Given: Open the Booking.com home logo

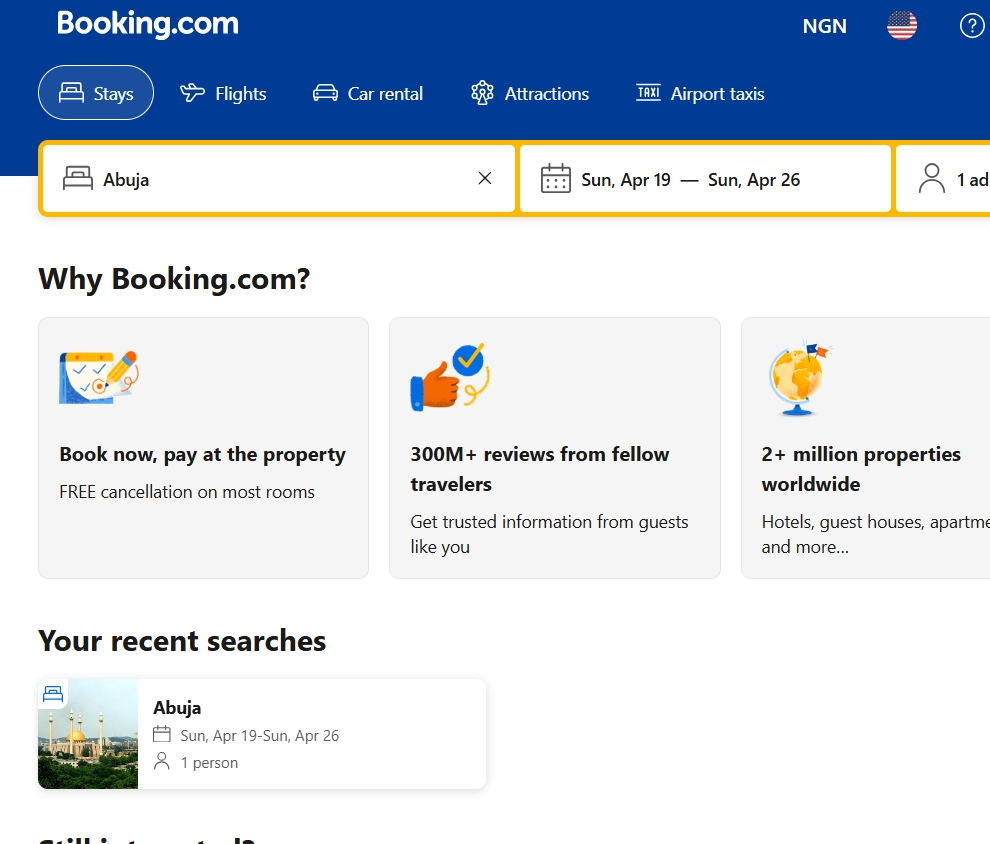Looking at the screenshot, I should (148, 24).
